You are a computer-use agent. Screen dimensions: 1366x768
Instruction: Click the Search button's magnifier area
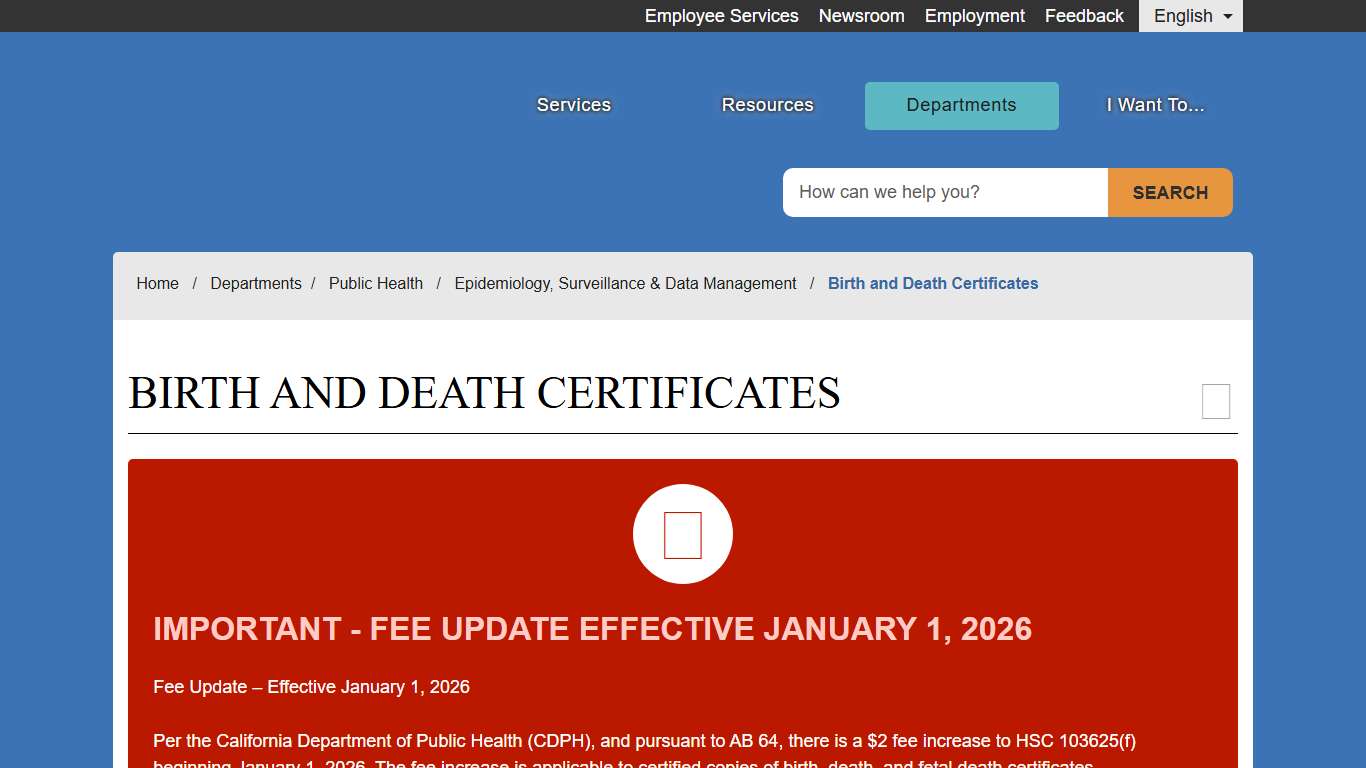1169,192
